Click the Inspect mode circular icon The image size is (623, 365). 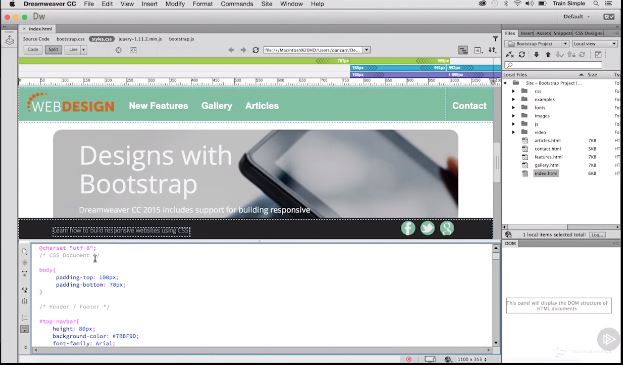coord(118,50)
